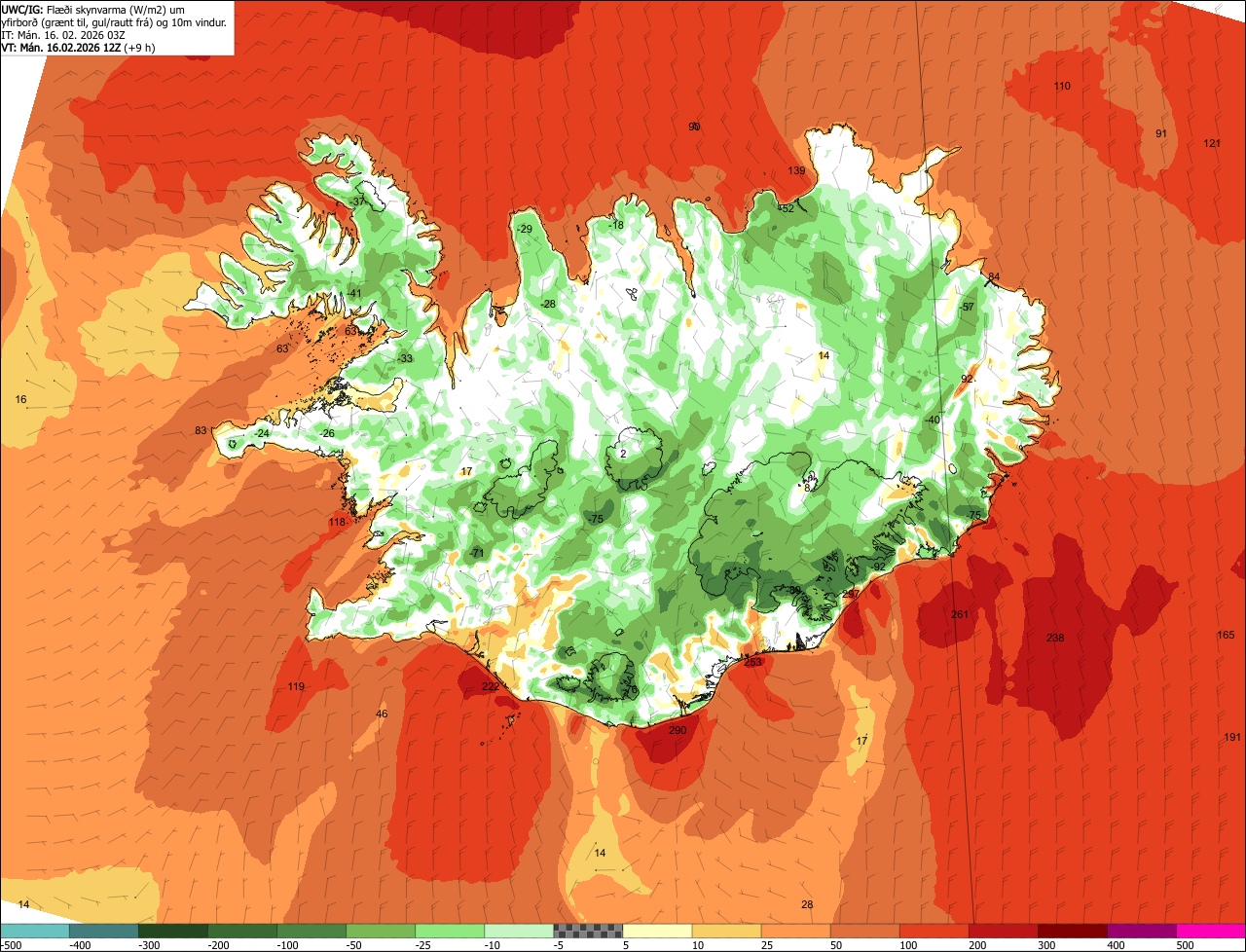
Task: Click the map value 28 near the bottom edge
Action: tap(807, 905)
